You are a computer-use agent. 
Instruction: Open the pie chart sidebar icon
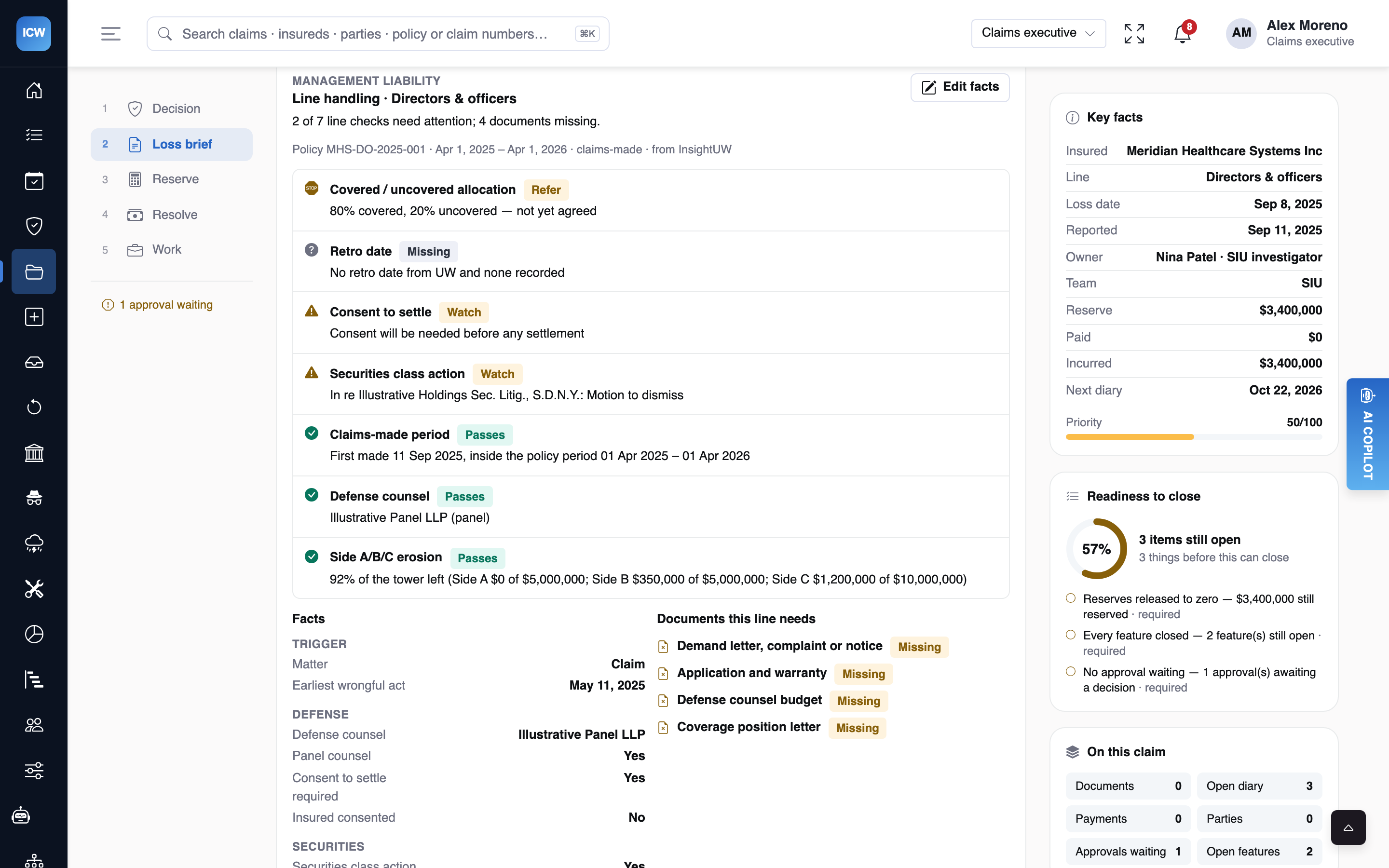(34, 634)
